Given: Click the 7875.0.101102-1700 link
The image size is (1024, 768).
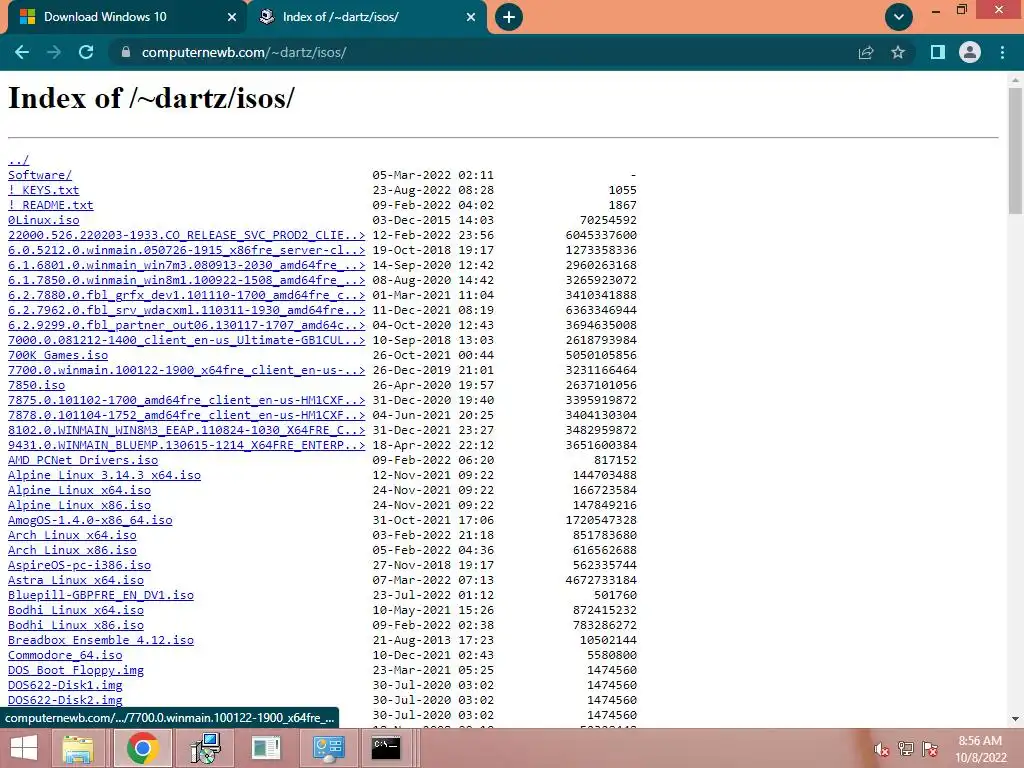Looking at the screenshot, I should pos(187,400).
